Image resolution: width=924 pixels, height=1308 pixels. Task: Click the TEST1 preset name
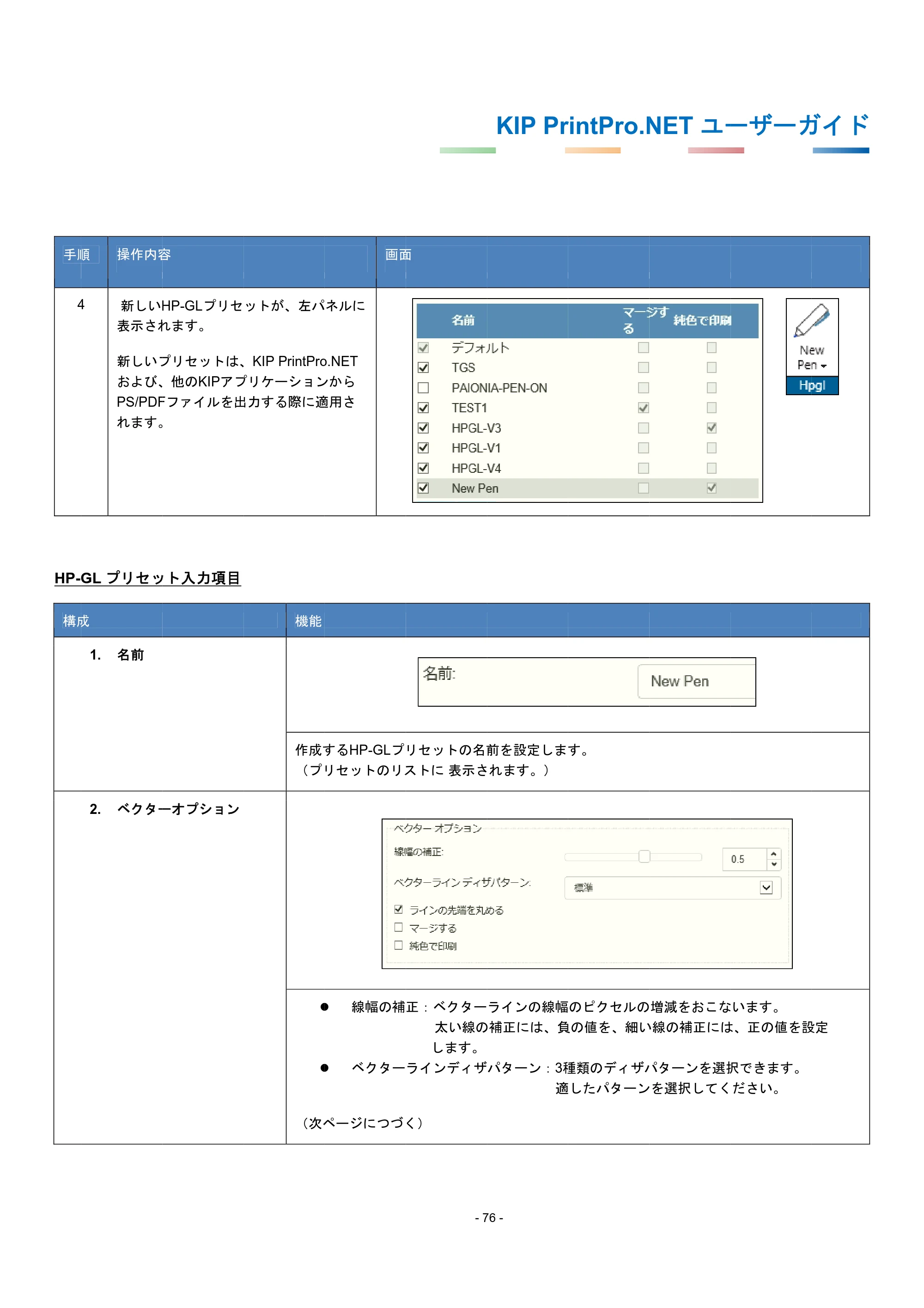click(x=469, y=408)
